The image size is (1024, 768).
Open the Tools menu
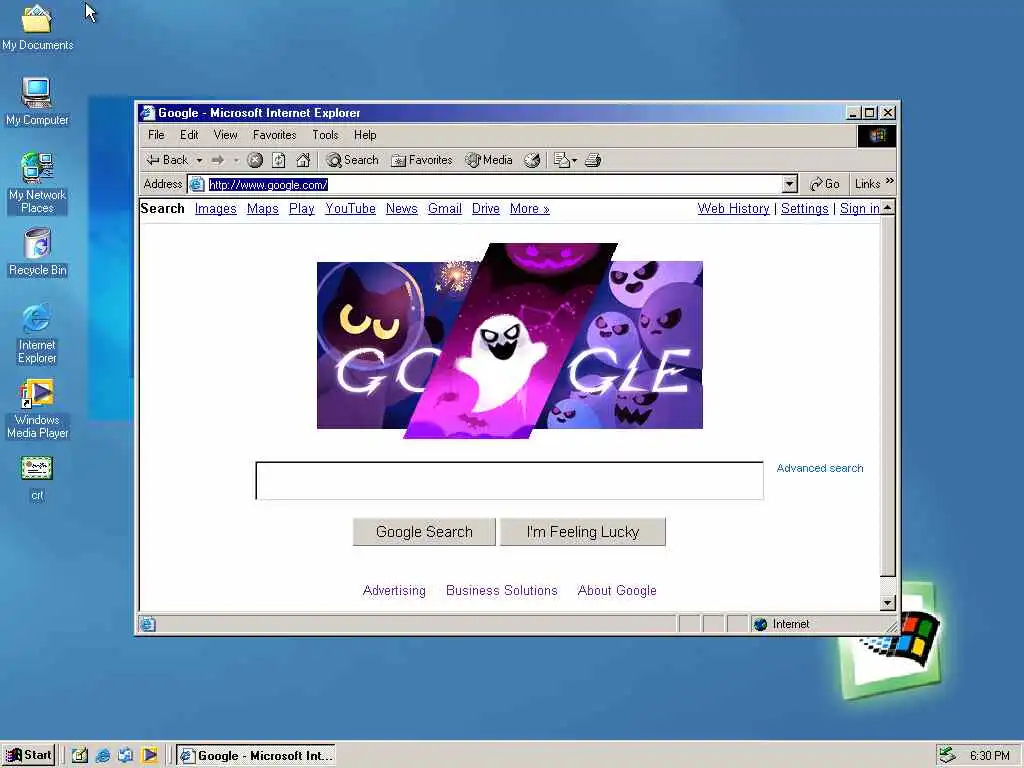pos(325,135)
